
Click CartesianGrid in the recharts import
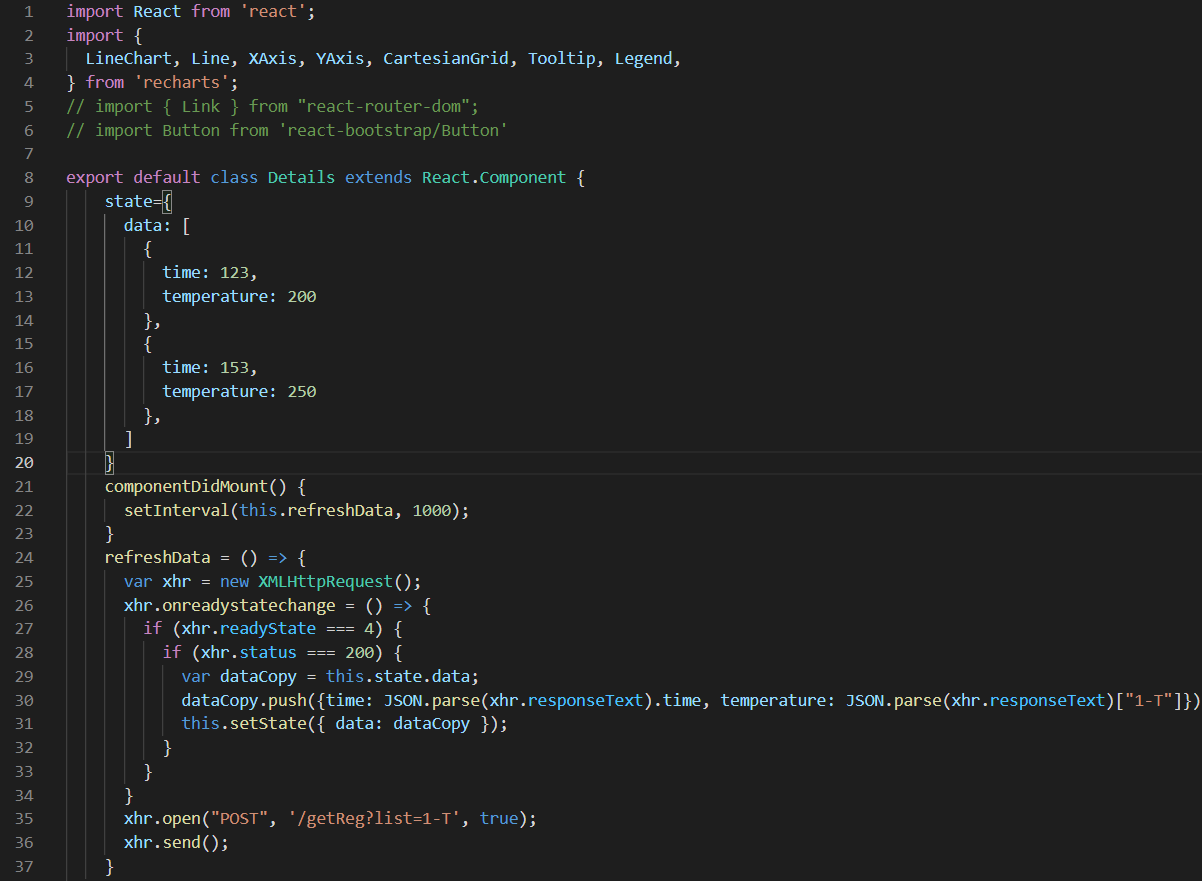point(446,58)
